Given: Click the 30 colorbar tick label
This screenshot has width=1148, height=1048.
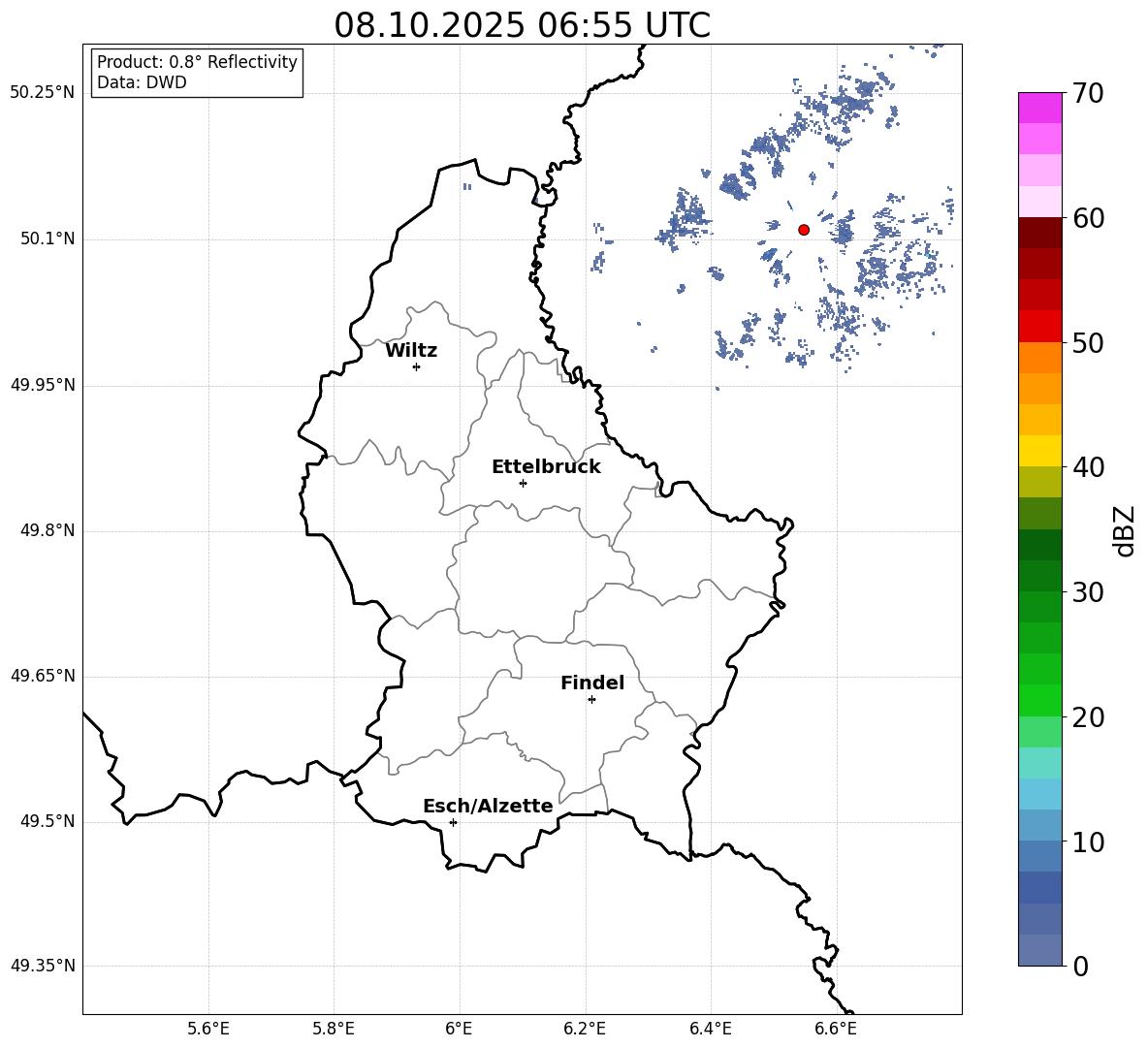Looking at the screenshot, I should coord(1089,592).
